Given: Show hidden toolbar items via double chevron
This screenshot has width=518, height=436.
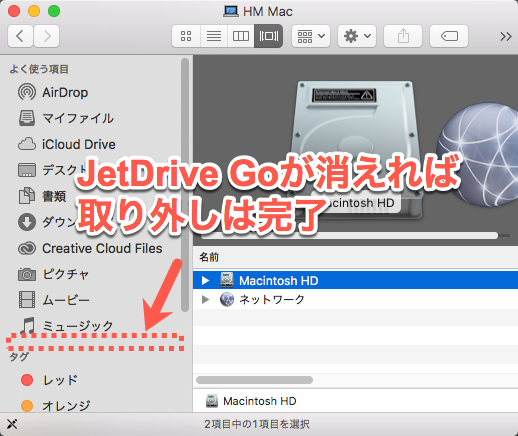Looking at the screenshot, I should click(506, 36).
